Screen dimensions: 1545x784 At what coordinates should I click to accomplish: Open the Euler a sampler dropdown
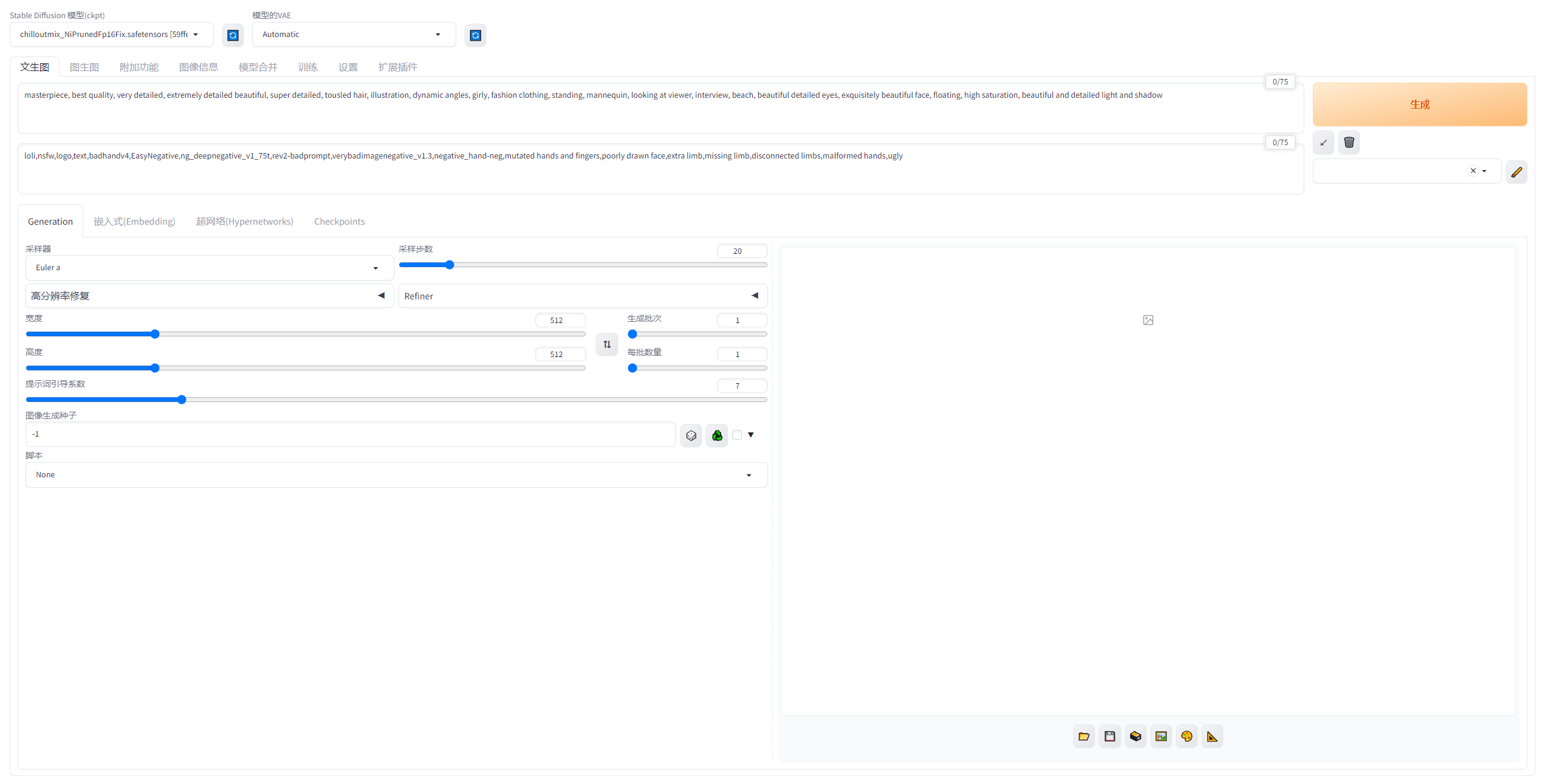[209, 268]
